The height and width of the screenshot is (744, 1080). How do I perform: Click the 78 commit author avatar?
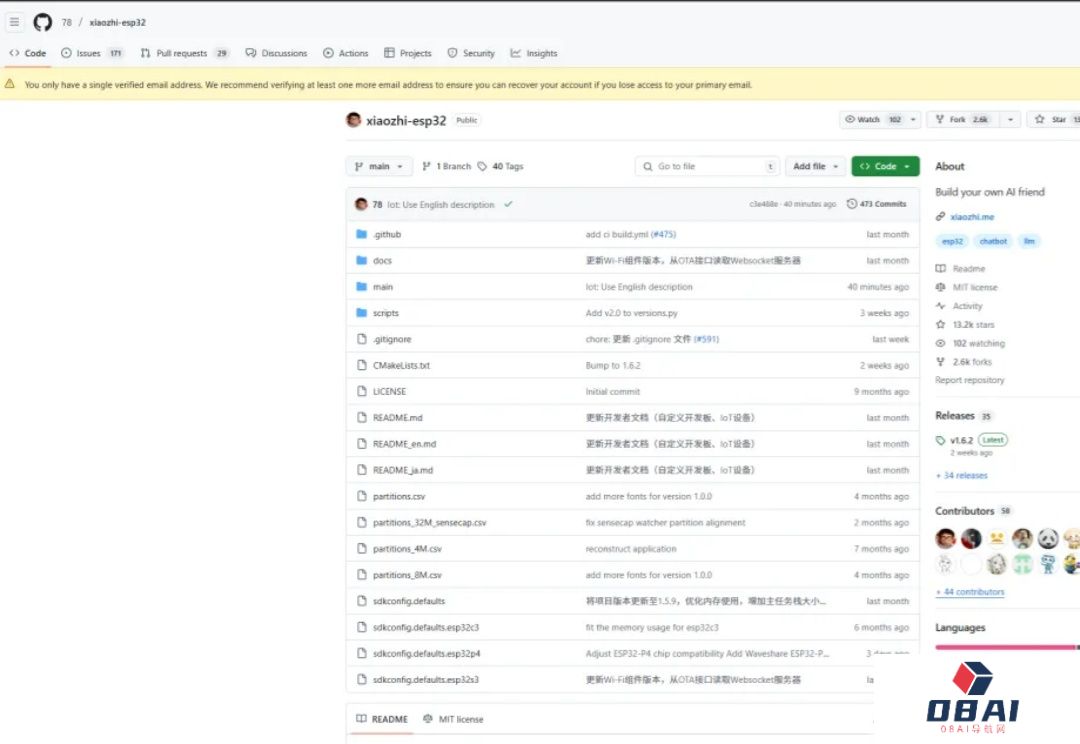click(361, 204)
